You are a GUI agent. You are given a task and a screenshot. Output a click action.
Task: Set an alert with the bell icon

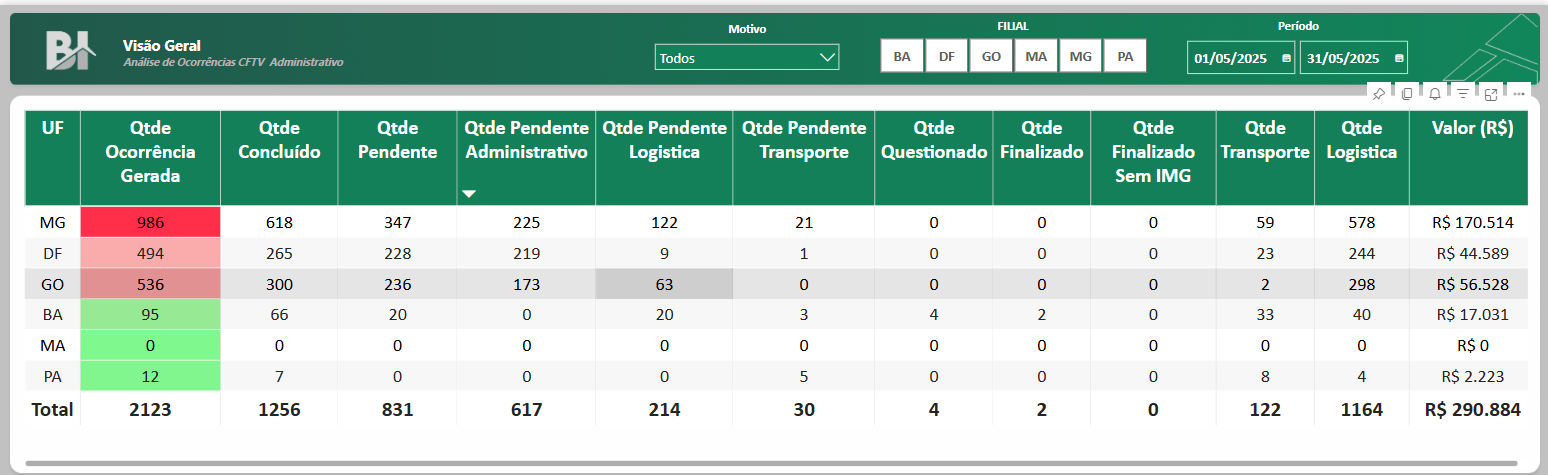click(1435, 94)
